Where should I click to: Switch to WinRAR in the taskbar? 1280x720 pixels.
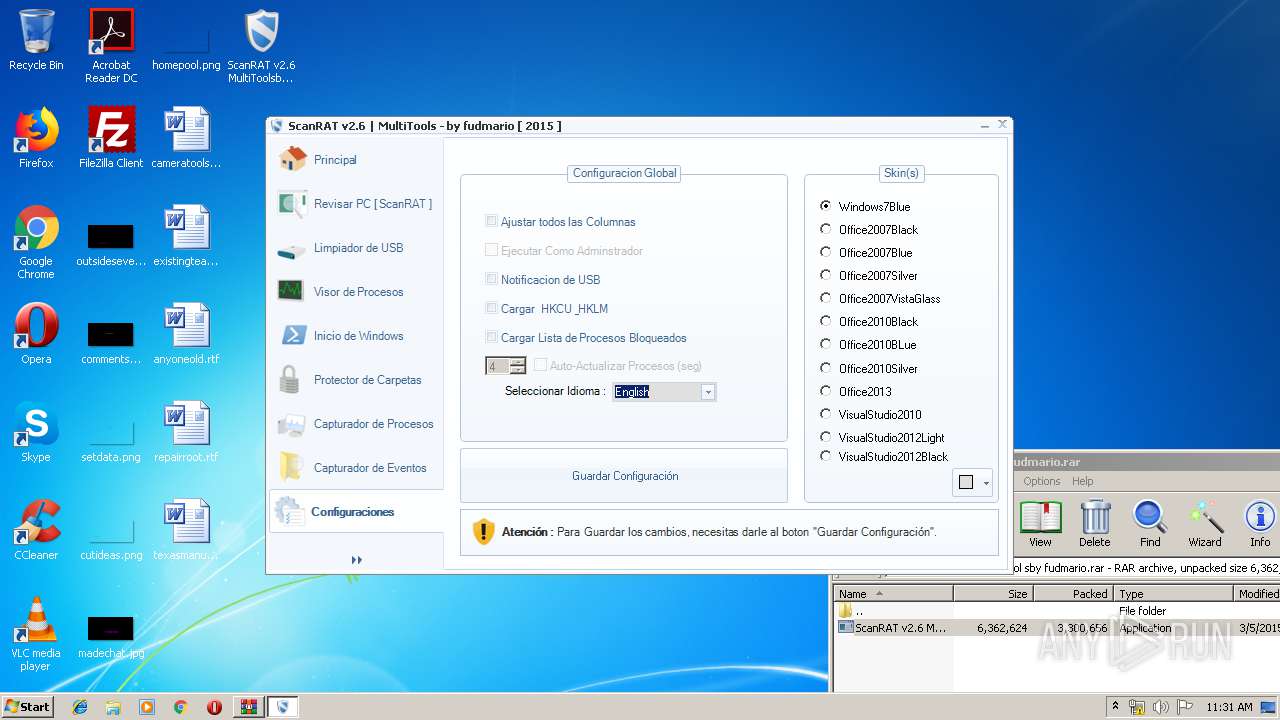[248, 707]
